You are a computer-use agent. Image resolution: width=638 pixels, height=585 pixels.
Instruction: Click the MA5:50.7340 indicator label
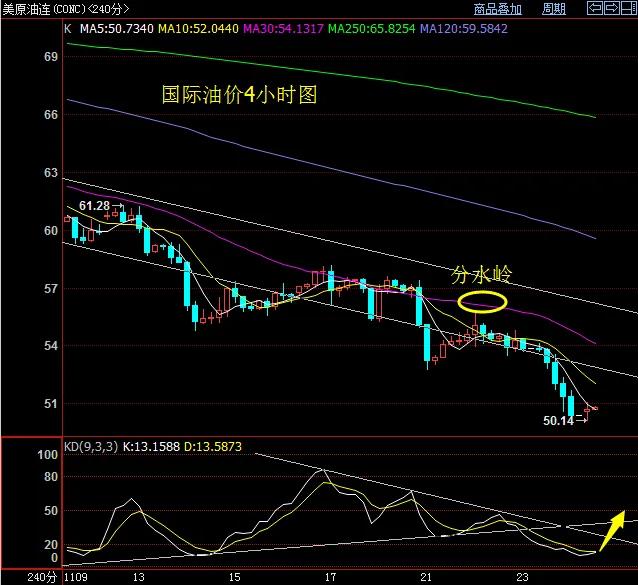116,29
